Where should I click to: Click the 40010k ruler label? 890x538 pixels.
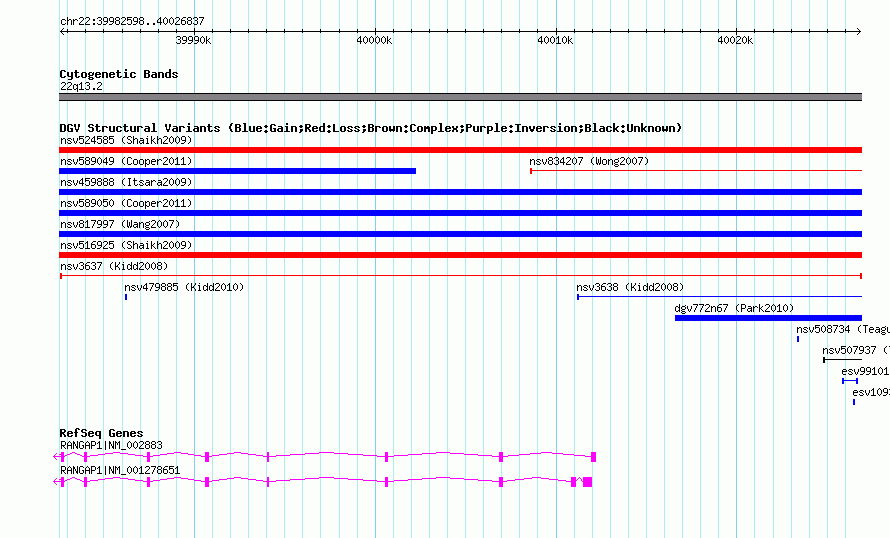[555, 40]
